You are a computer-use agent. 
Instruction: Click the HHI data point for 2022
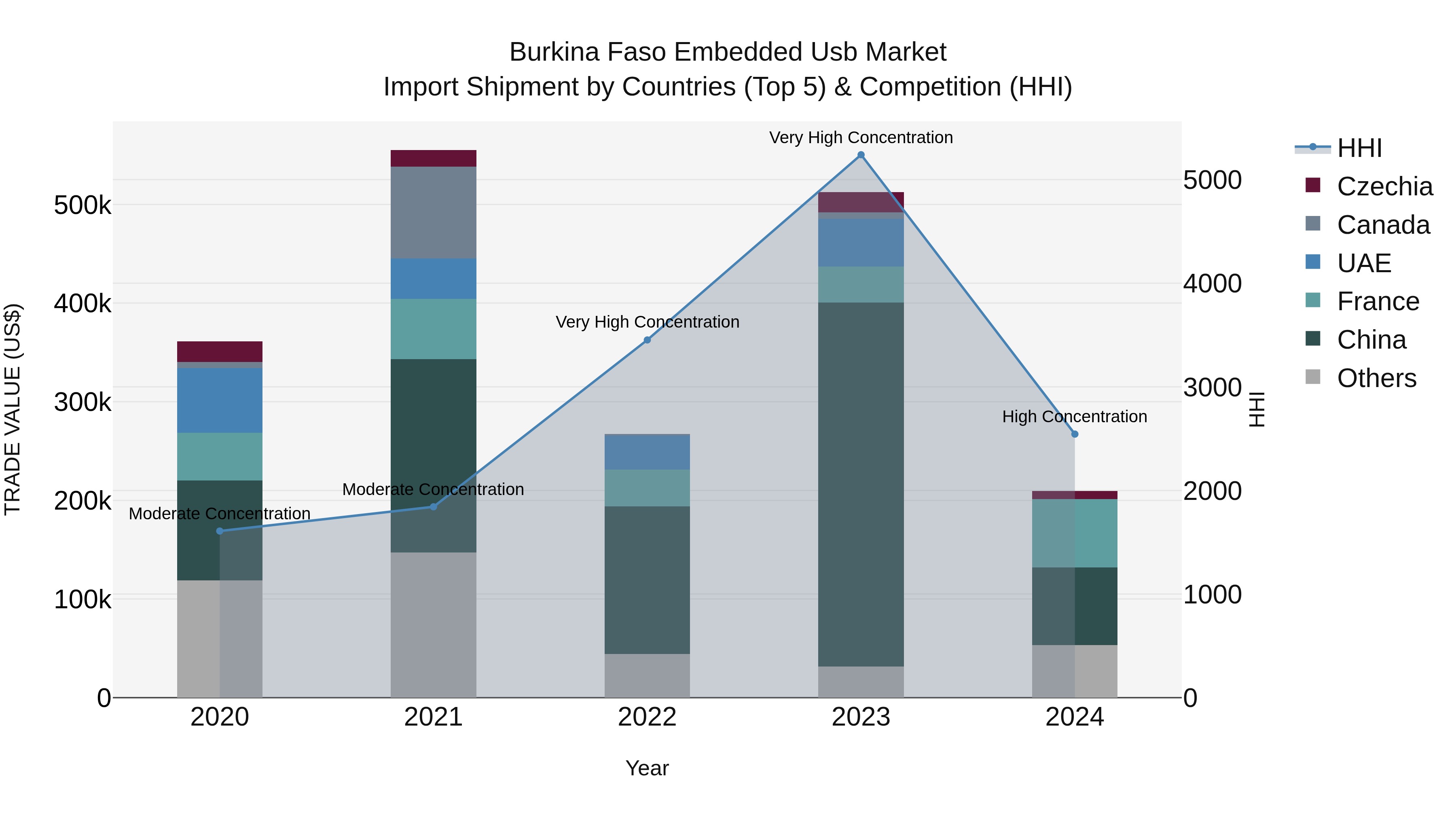(647, 340)
